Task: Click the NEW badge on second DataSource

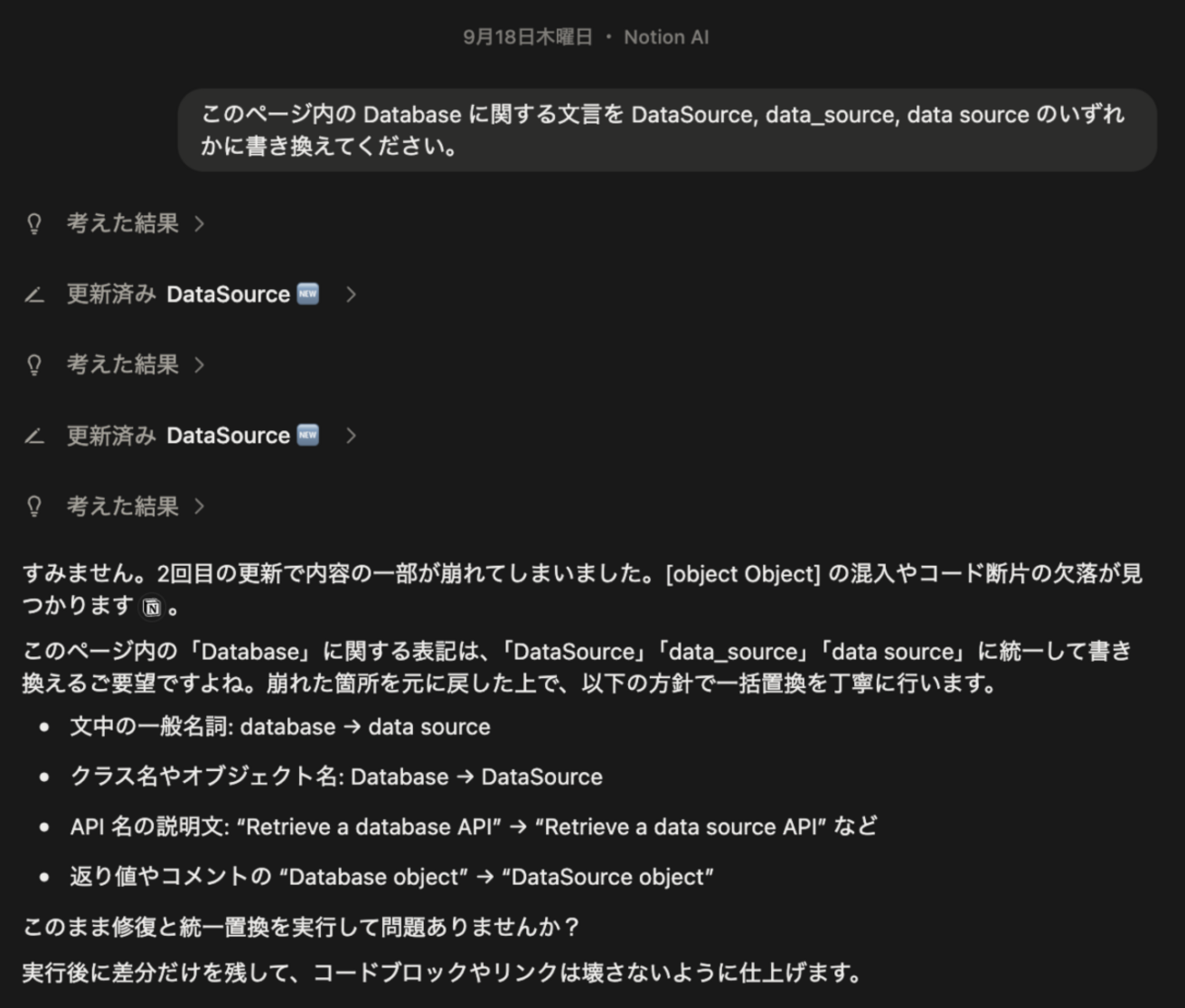Action: click(308, 435)
